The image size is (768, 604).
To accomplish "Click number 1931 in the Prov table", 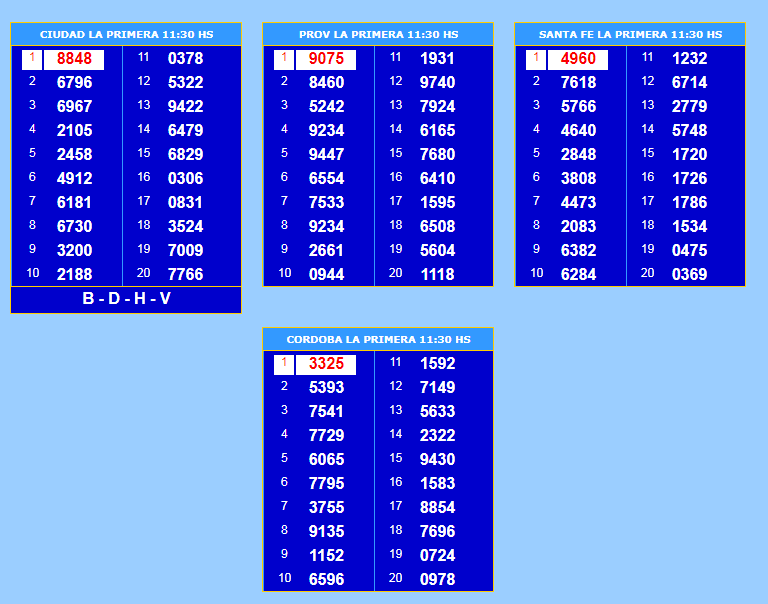I will click(437, 59).
